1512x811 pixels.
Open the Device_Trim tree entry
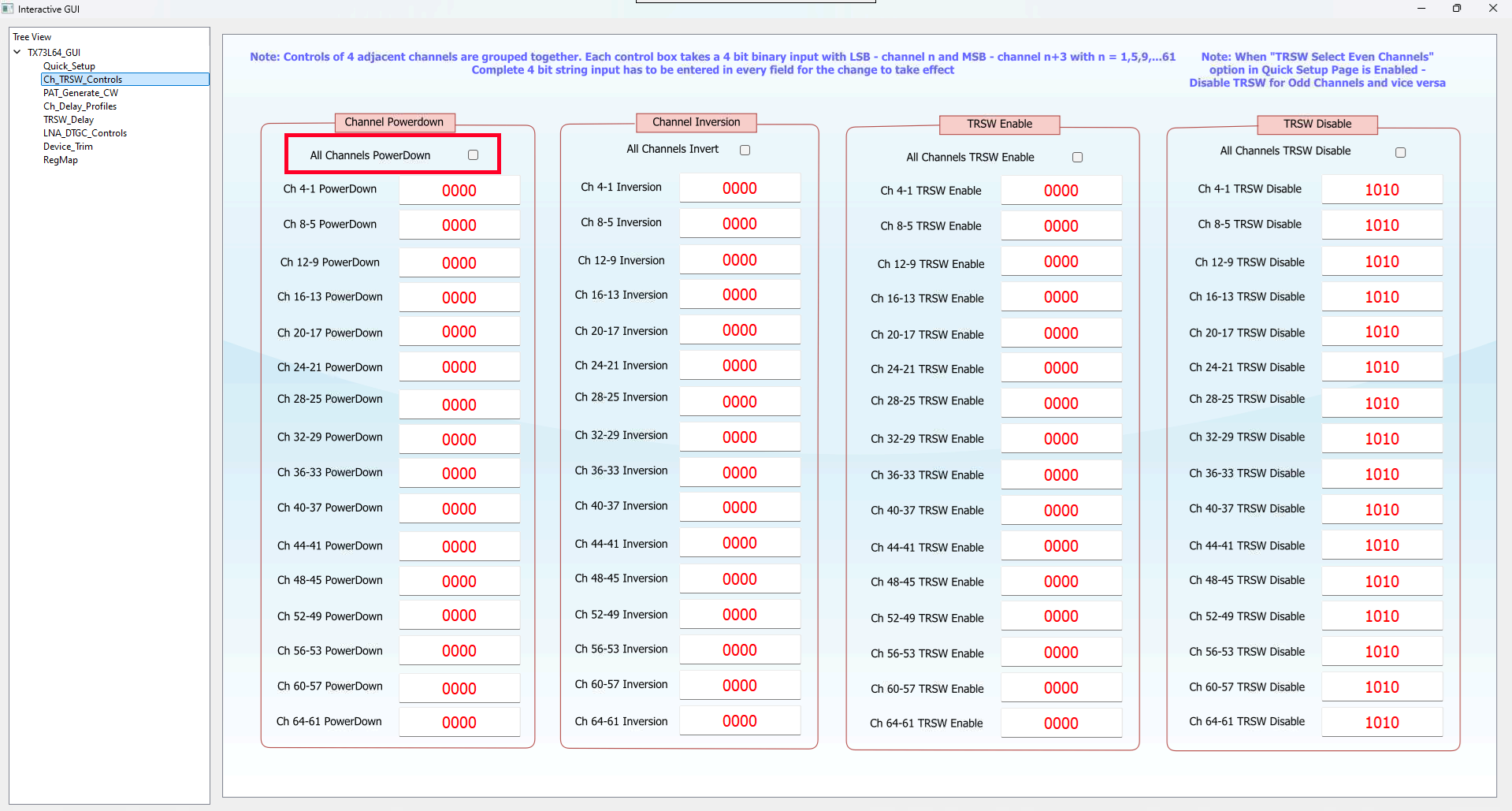(x=68, y=147)
